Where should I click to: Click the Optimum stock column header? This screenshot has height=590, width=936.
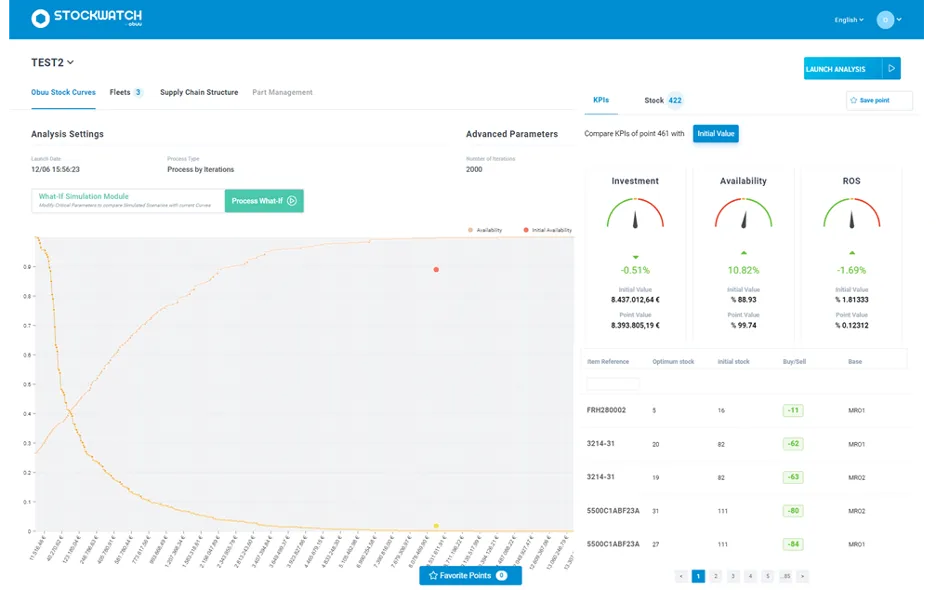pos(673,362)
